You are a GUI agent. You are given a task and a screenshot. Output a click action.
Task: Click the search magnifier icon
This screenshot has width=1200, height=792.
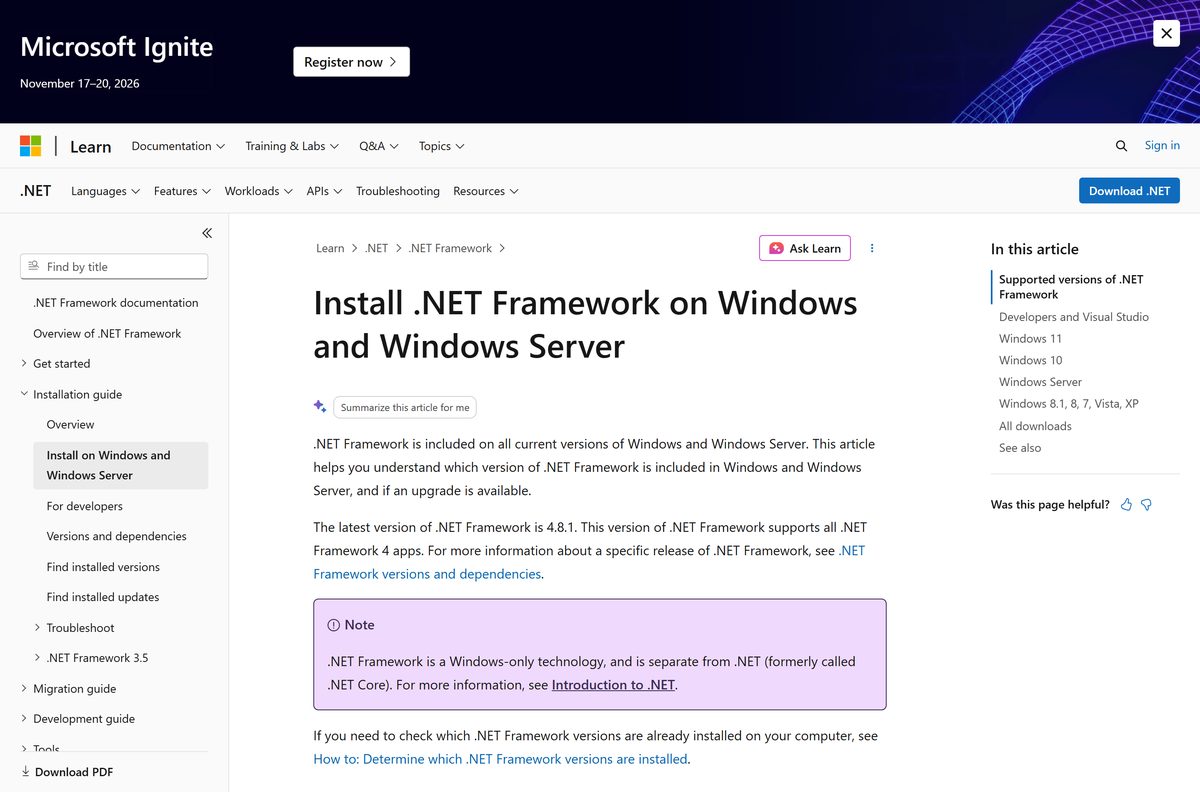(x=1121, y=146)
